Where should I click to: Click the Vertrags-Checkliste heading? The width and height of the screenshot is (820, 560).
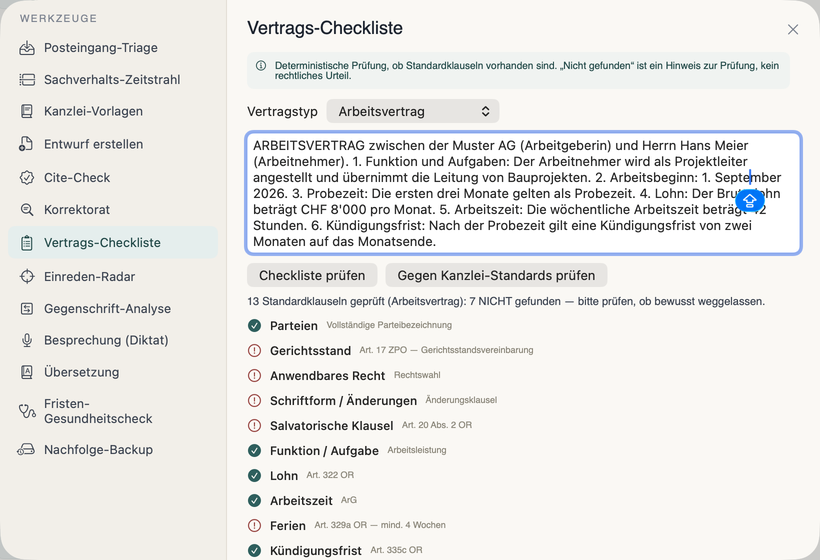click(x=325, y=28)
